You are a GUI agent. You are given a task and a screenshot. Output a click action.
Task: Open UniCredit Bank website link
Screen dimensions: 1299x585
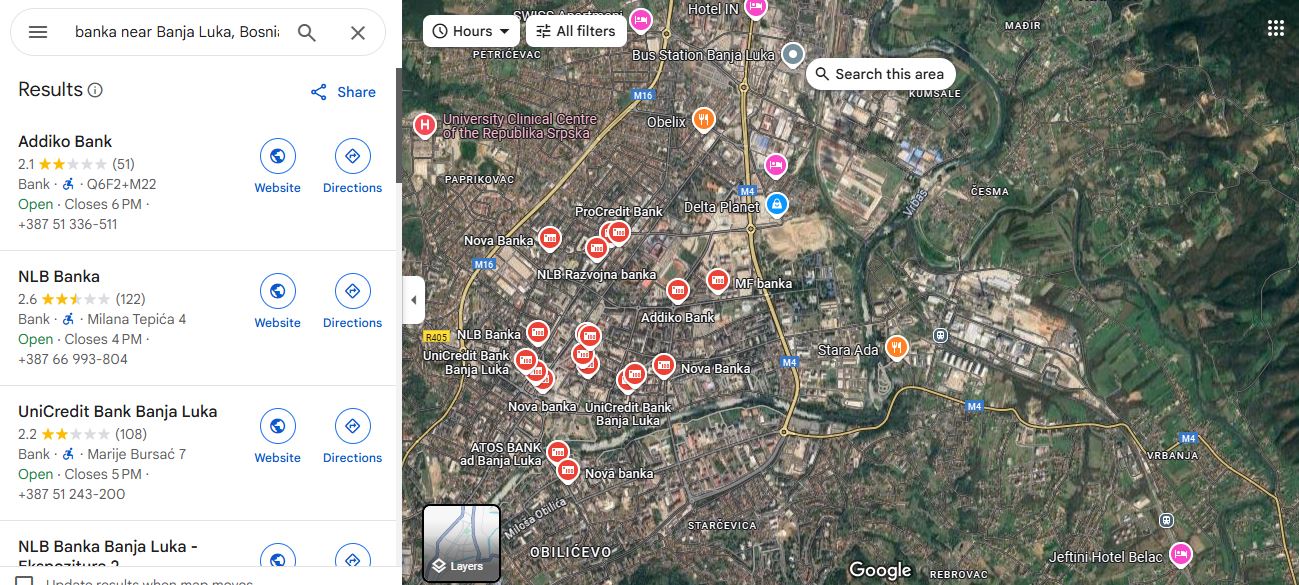pos(277,426)
